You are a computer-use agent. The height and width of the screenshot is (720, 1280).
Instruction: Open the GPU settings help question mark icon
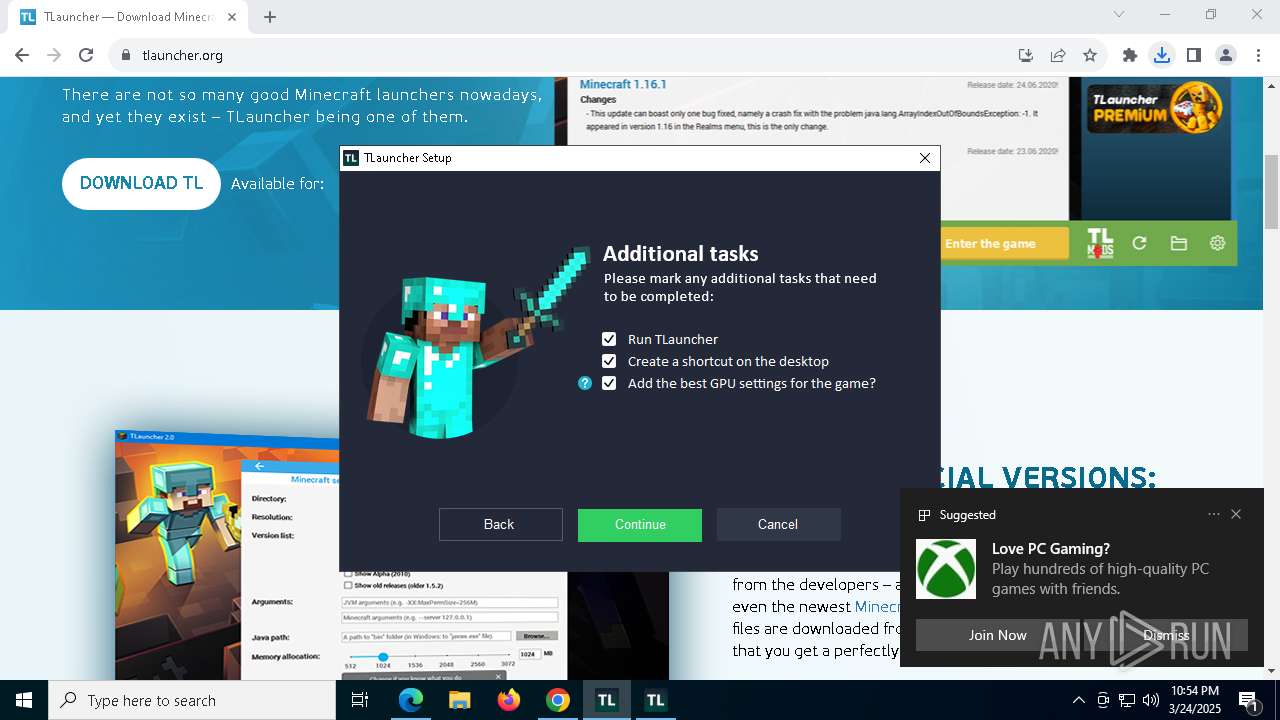(585, 383)
